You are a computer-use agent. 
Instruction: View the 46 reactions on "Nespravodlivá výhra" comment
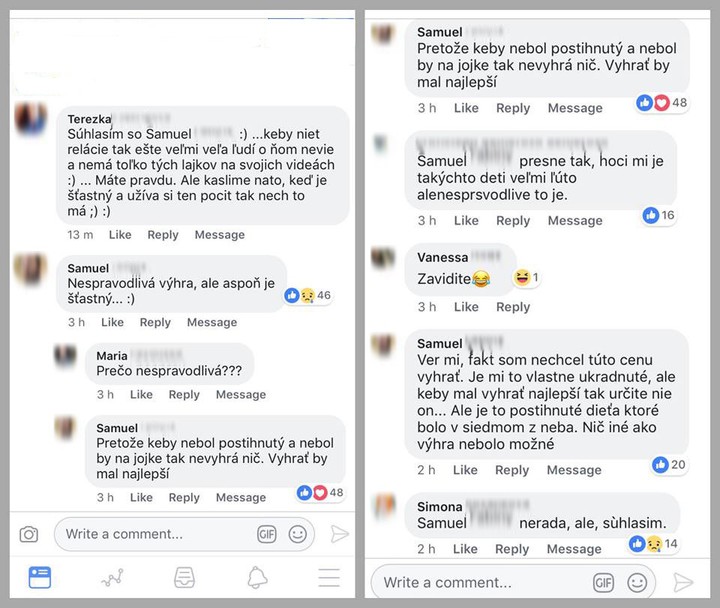(308, 296)
